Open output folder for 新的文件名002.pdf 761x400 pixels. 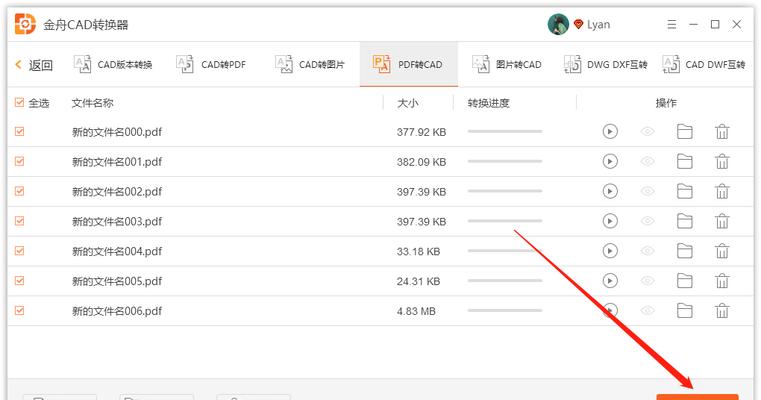(684, 191)
